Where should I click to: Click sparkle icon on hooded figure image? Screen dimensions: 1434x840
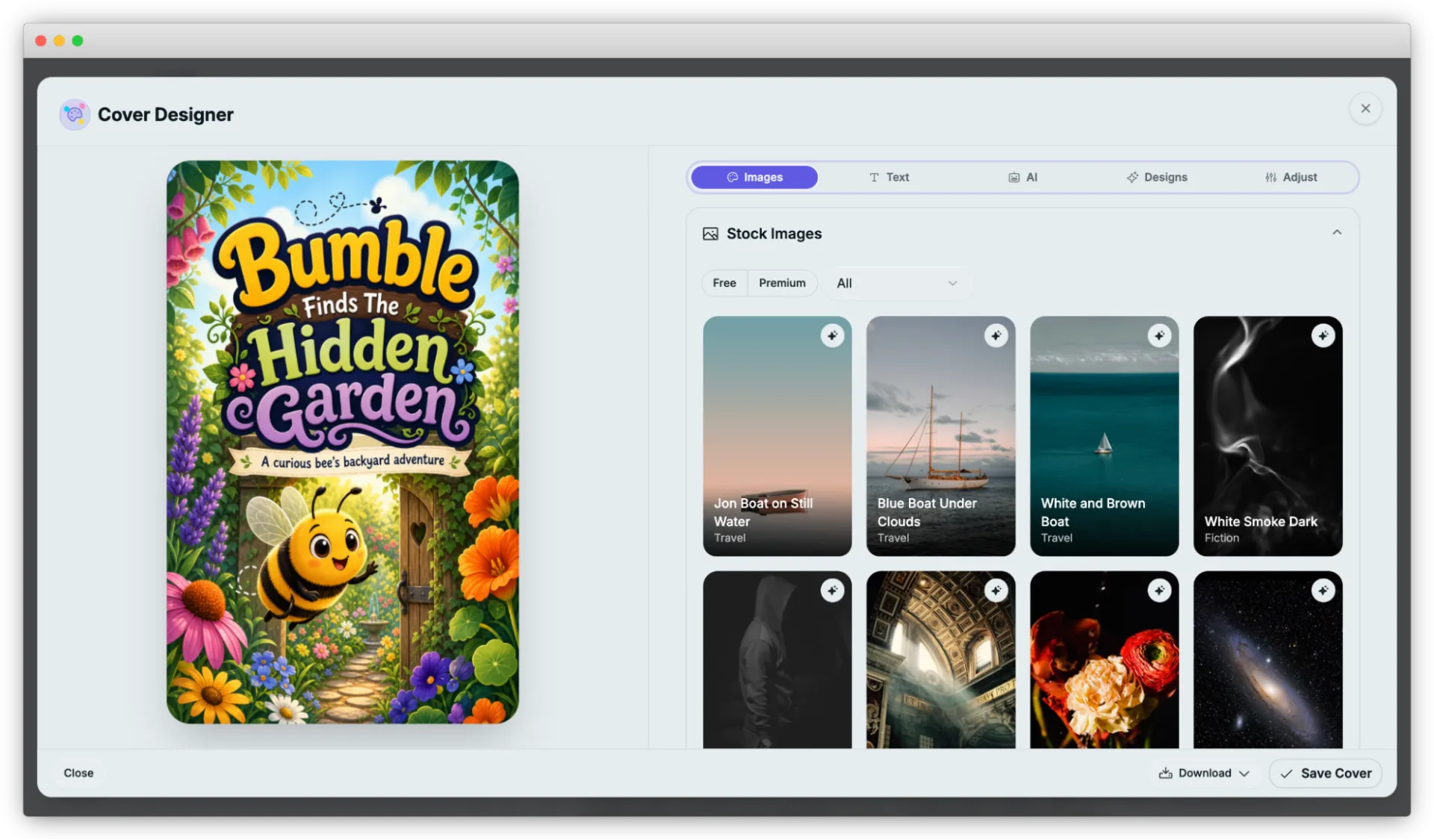pos(832,591)
